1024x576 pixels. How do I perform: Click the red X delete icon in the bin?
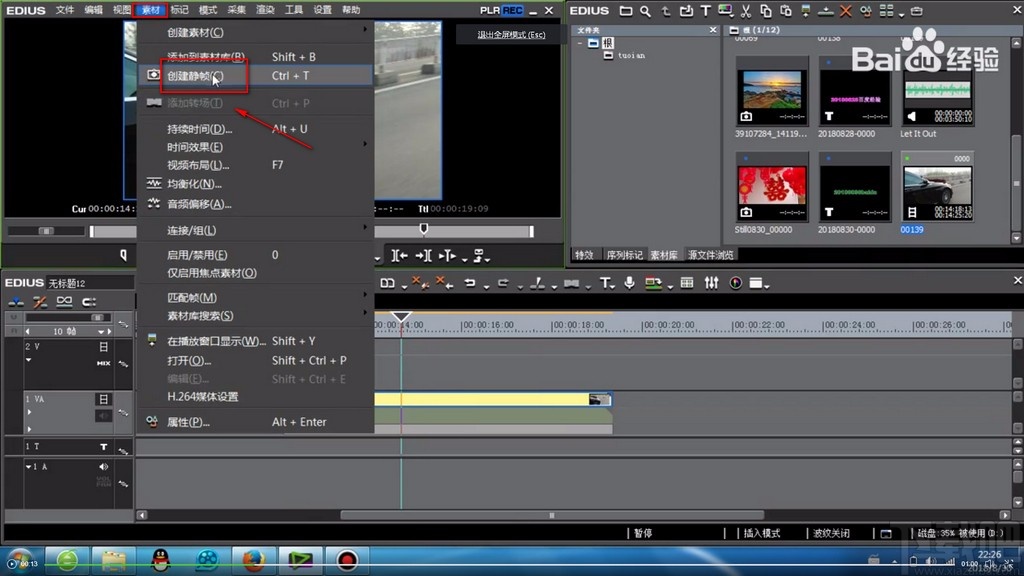(846, 11)
